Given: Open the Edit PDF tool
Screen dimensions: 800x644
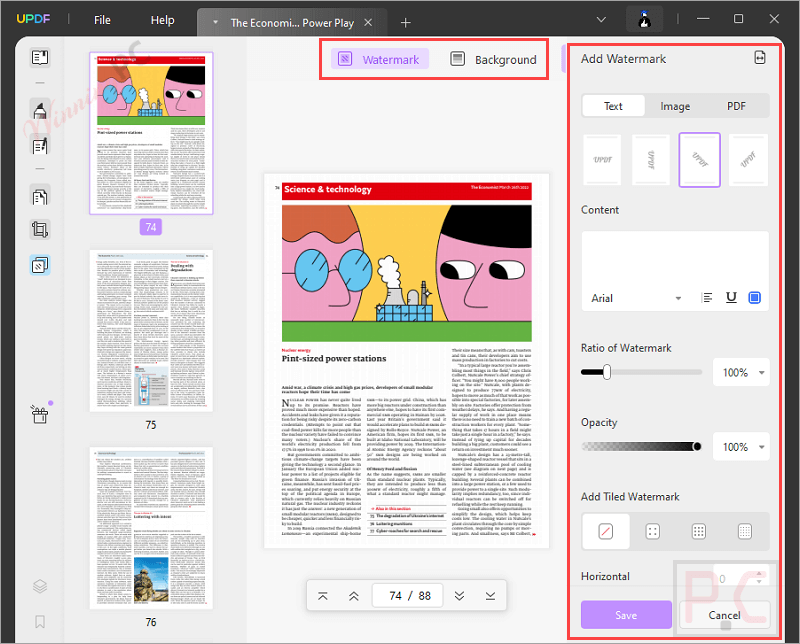Looking at the screenshot, I should pos(40,147).
